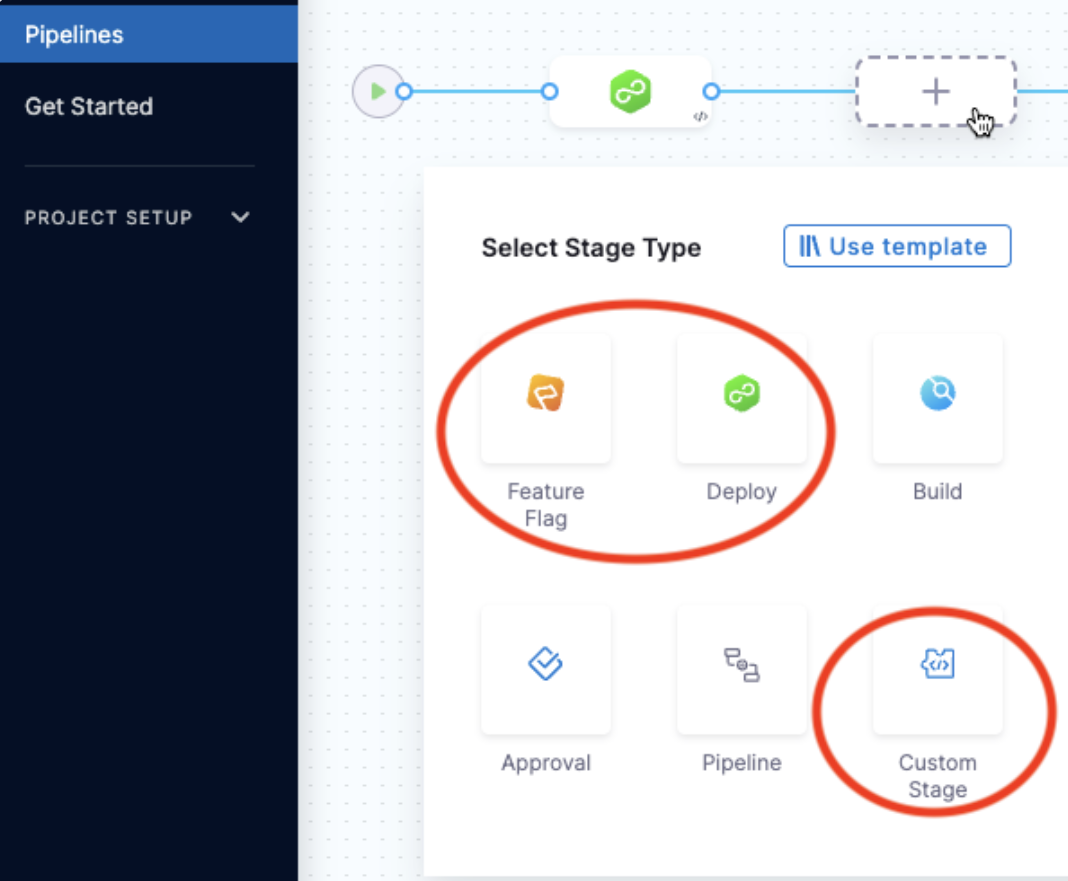
Task: Click the code toggle on the Deploy stage node
Action: click(x=701, y=115)
